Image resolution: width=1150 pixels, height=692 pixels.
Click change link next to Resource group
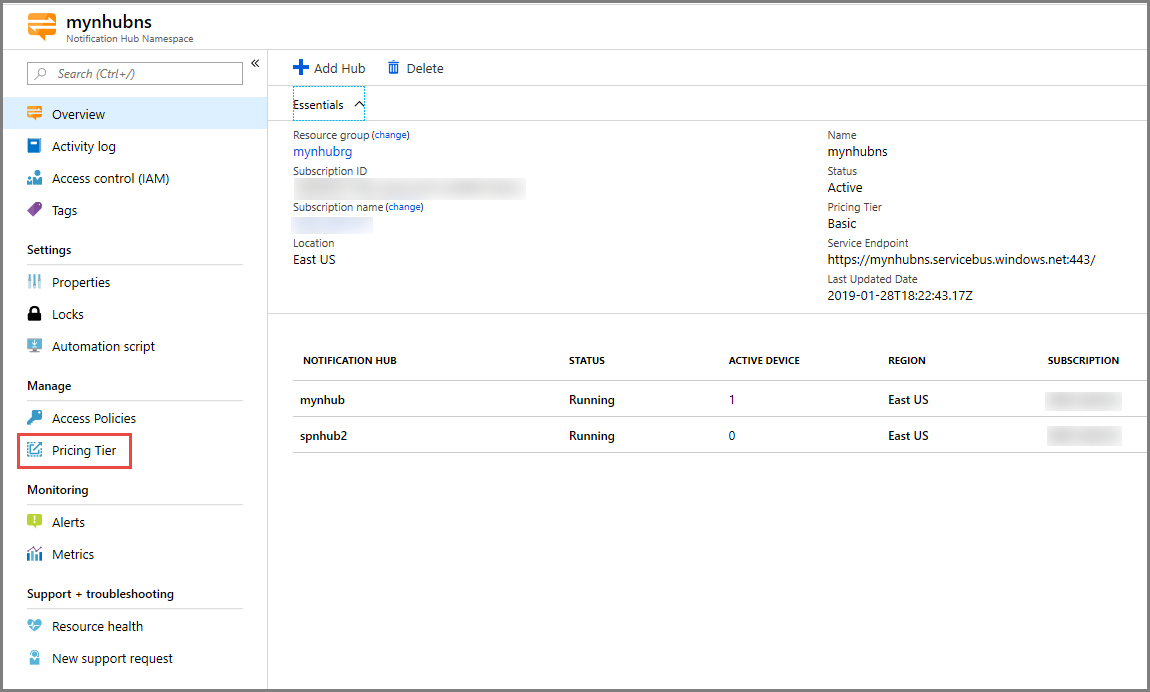click(391, 135)
